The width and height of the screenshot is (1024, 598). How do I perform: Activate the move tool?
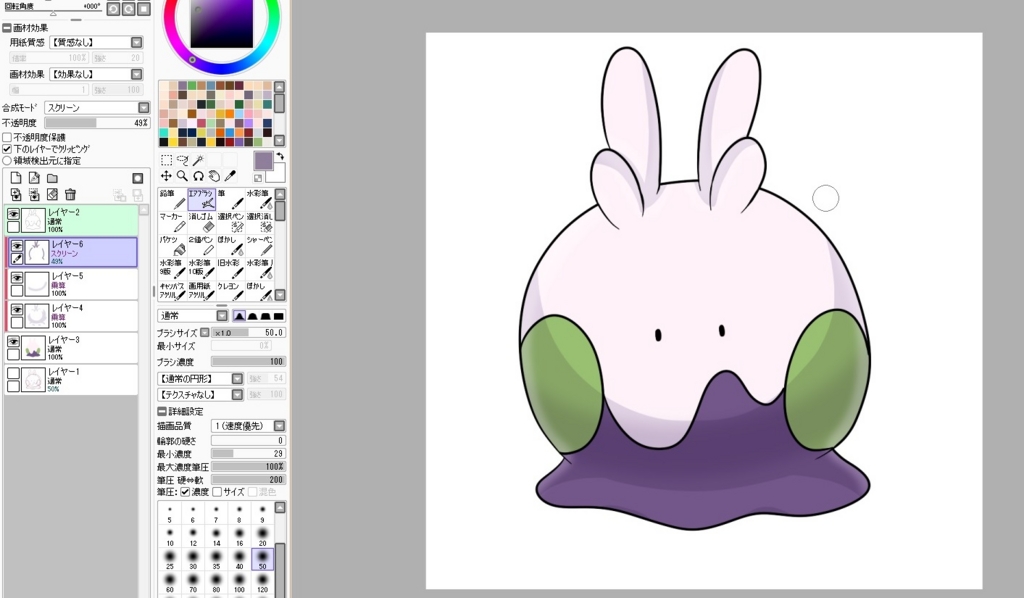pos(167,176)
